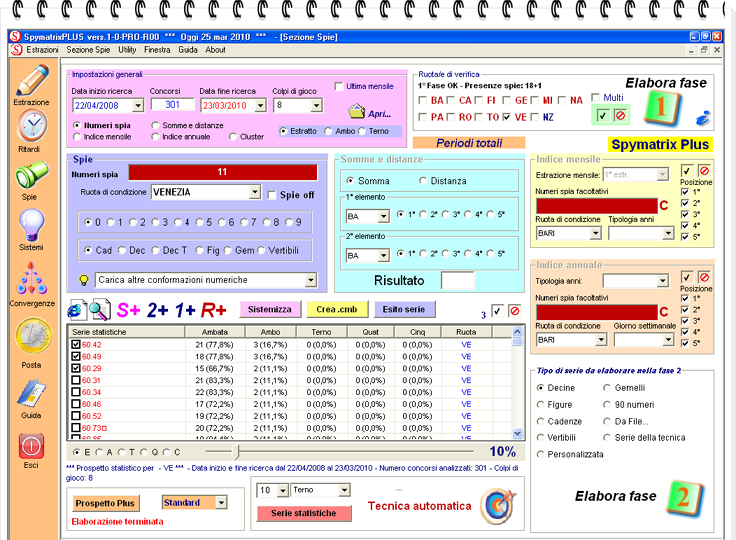Open the About menu
The height and width of the screenshot is (540, 736).
pyautogui.click(x=215, y=50)
